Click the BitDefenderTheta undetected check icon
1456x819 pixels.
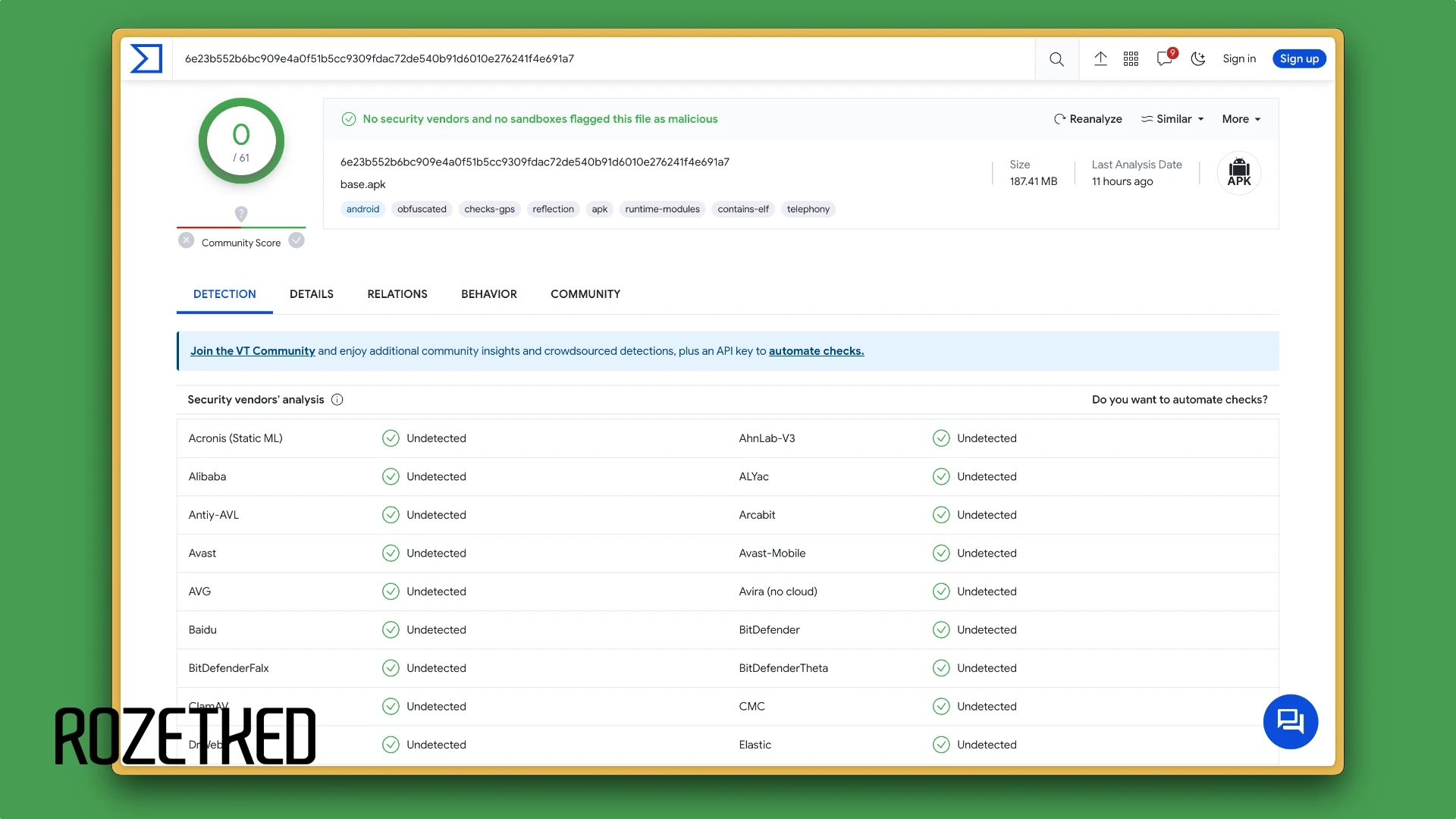point(941,668)
